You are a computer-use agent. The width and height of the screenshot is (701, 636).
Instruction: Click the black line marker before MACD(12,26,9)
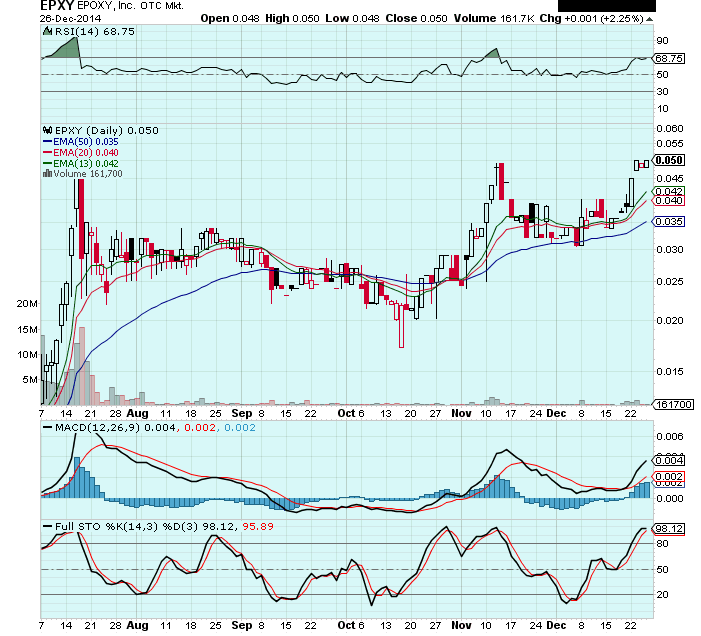point(47,428)
